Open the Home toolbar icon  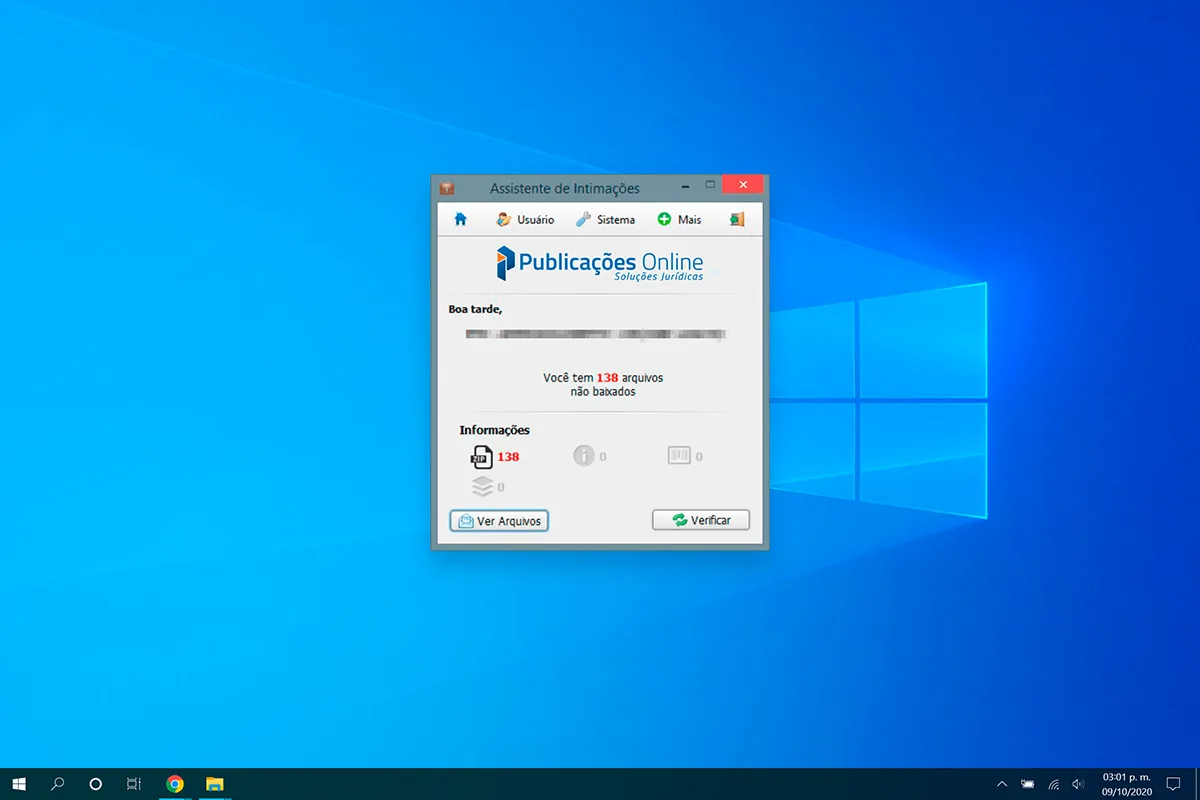[459, 218]
